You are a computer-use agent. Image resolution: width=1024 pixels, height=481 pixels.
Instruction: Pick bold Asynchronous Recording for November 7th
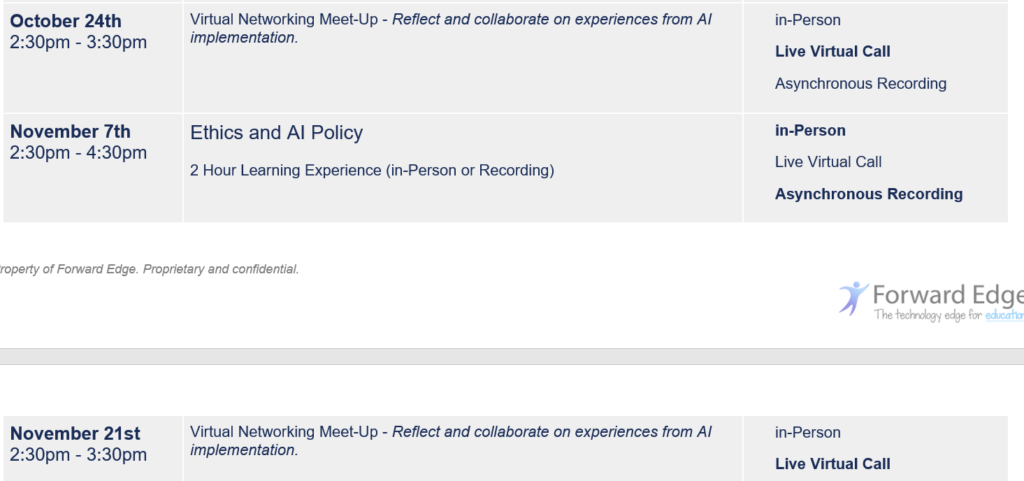click(x=868, y=194)
